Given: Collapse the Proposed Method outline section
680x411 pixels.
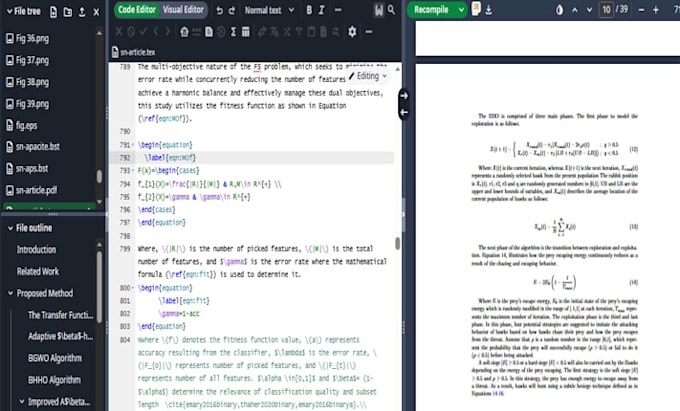Looking at the screenshot, I should coord(10,293).
